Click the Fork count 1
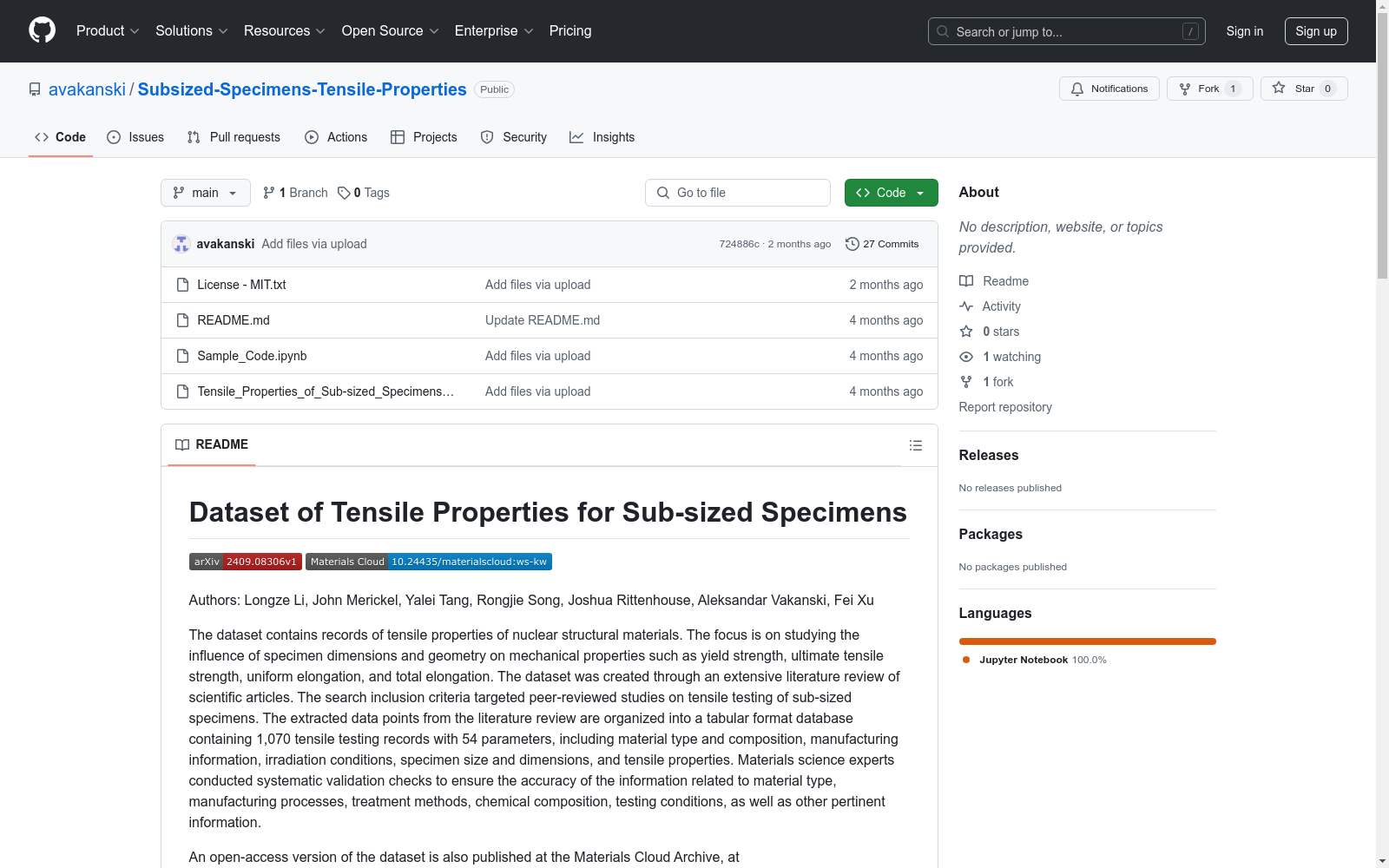Viewport: 1389px width, 868px height. coord(1233,89)
